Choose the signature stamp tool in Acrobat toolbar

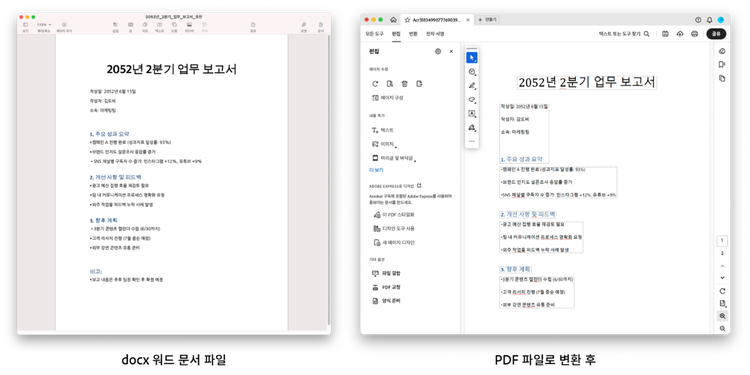[472, 128]
